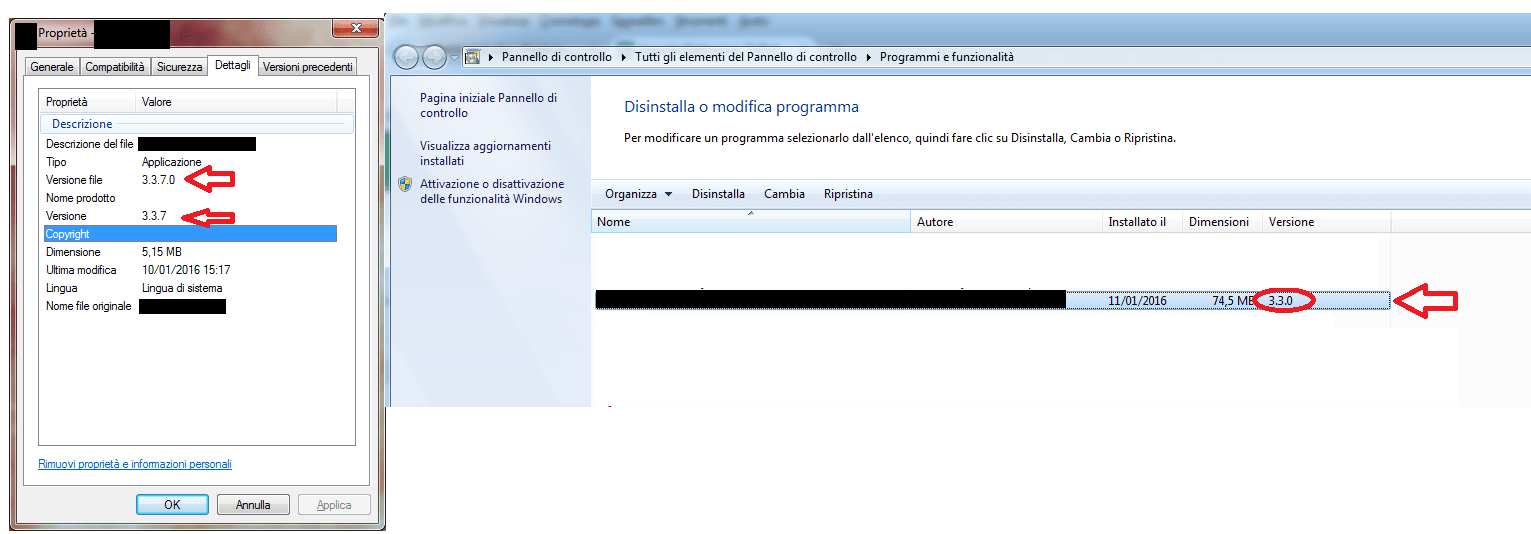The height and width of the screenshot is (534, 1531).
Task: Expand arrow before Programmi e funzionalità breadcrumb
Action: 869,57
